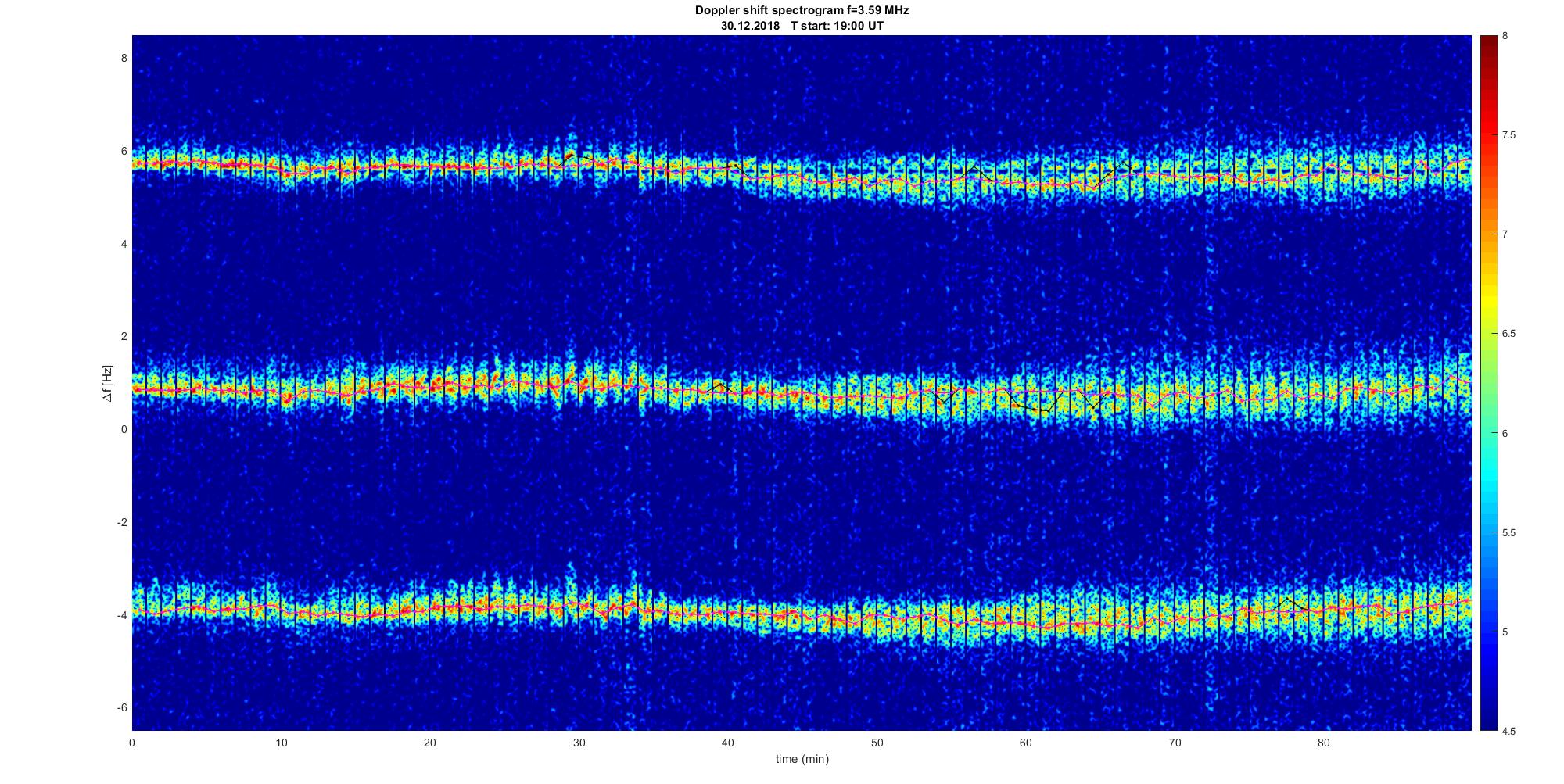The width and height of the screenshot is (1564, 784).
Task: Click y-axis tick label 4
Action: (x=124, y=244)
